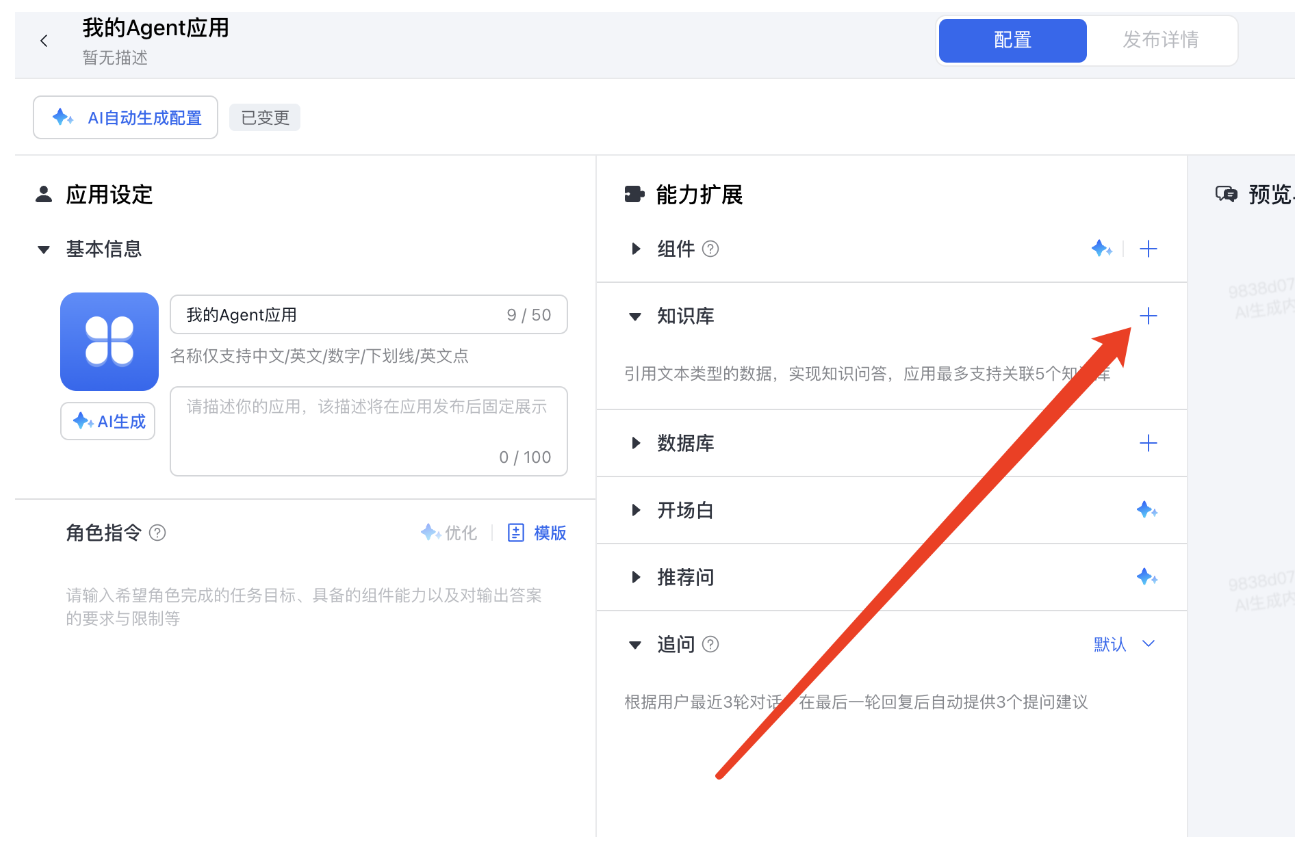This screenshot has height=850, width=1308.
Task: Click the 9 / 50 character counter
Action: click(x=529, y=315)
